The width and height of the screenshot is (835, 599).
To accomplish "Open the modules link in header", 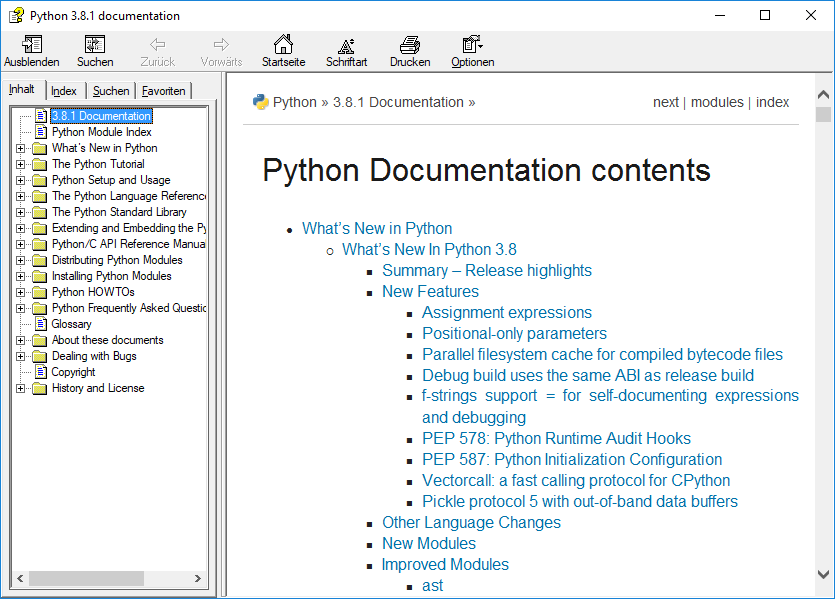I will (x=717, y=102).
